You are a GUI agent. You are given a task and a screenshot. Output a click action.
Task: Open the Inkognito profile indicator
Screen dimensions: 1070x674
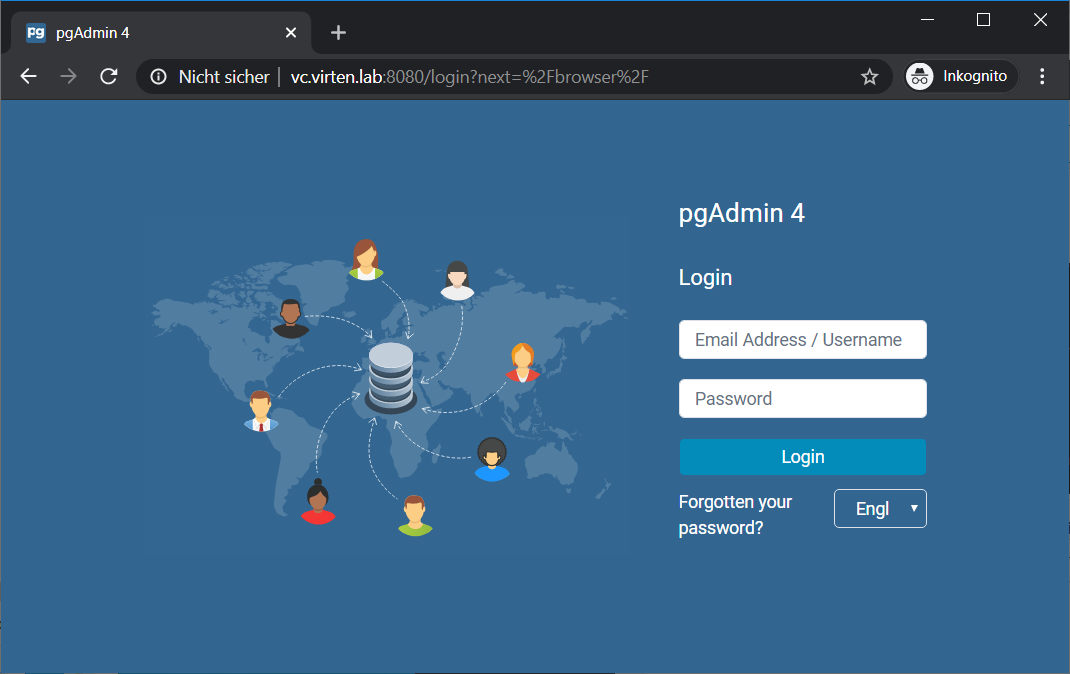961,76
